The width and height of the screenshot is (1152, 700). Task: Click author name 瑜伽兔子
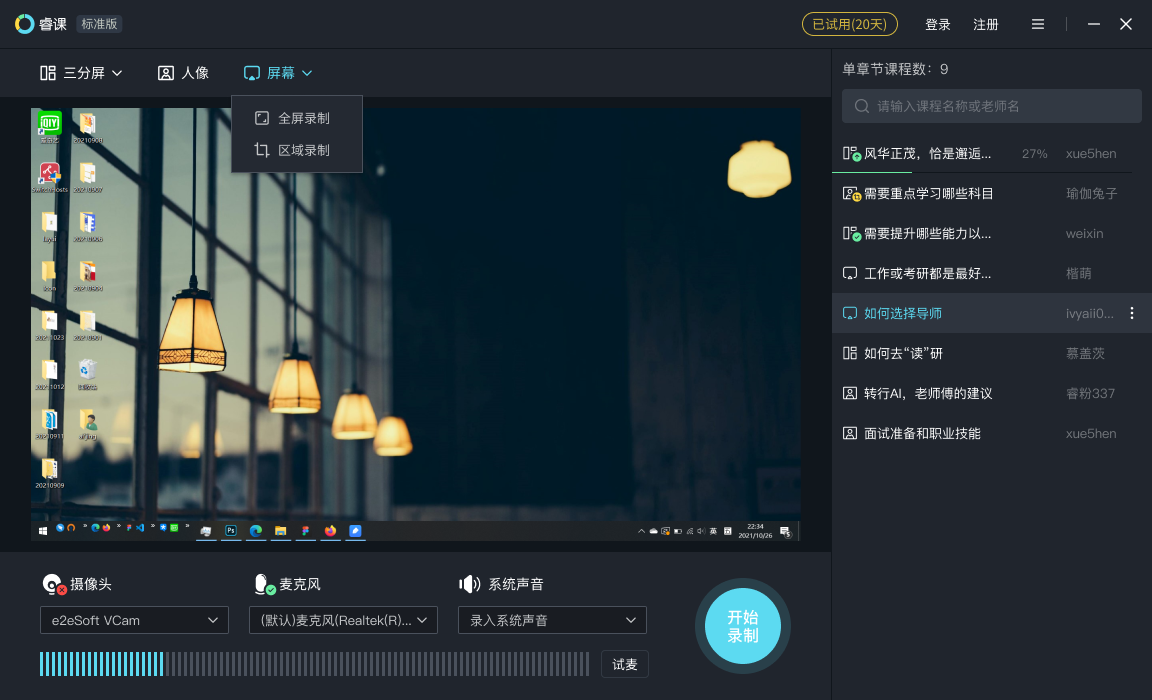pyautogui.click(x=1092, y=194)
